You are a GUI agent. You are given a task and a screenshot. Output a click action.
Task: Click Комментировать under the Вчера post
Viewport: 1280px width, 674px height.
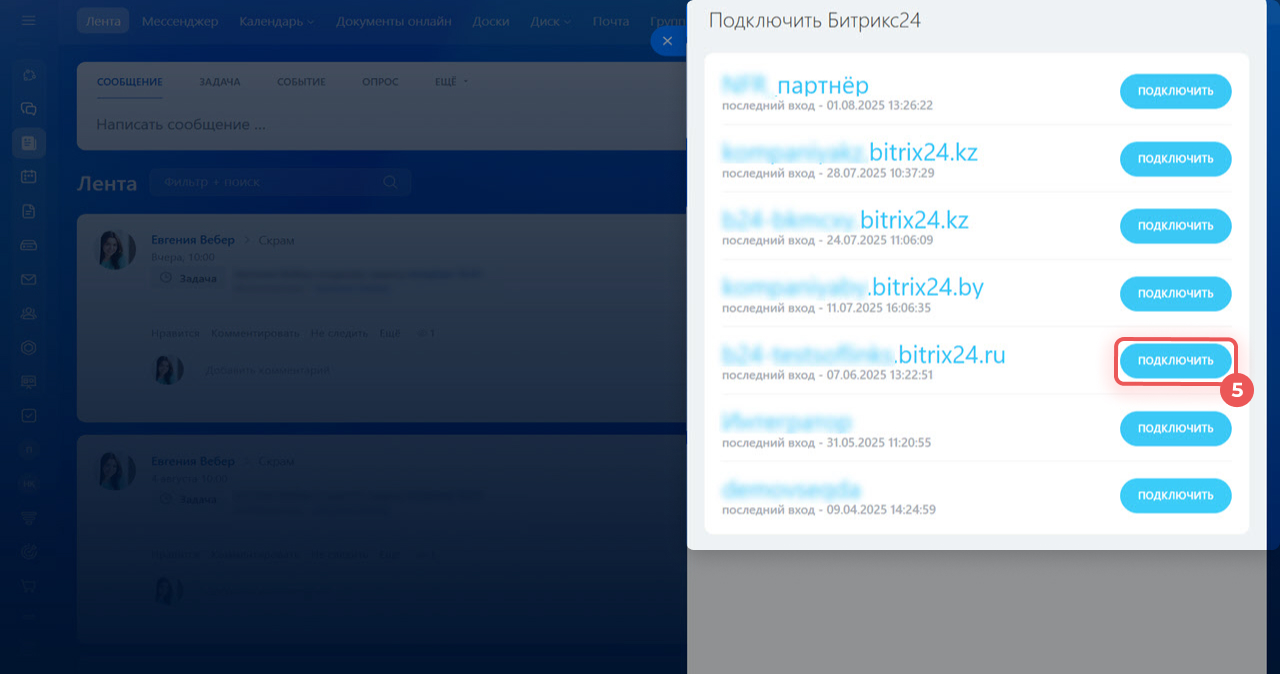[x=254, y=333]
